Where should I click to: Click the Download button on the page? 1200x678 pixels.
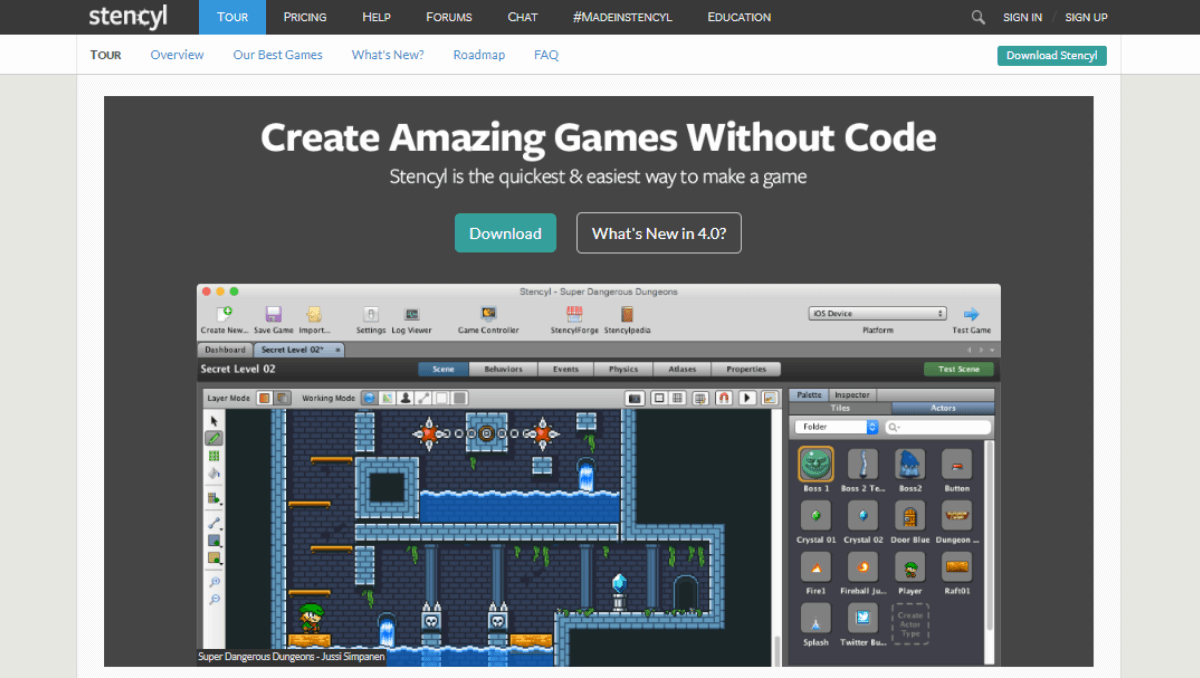[505, 232]
